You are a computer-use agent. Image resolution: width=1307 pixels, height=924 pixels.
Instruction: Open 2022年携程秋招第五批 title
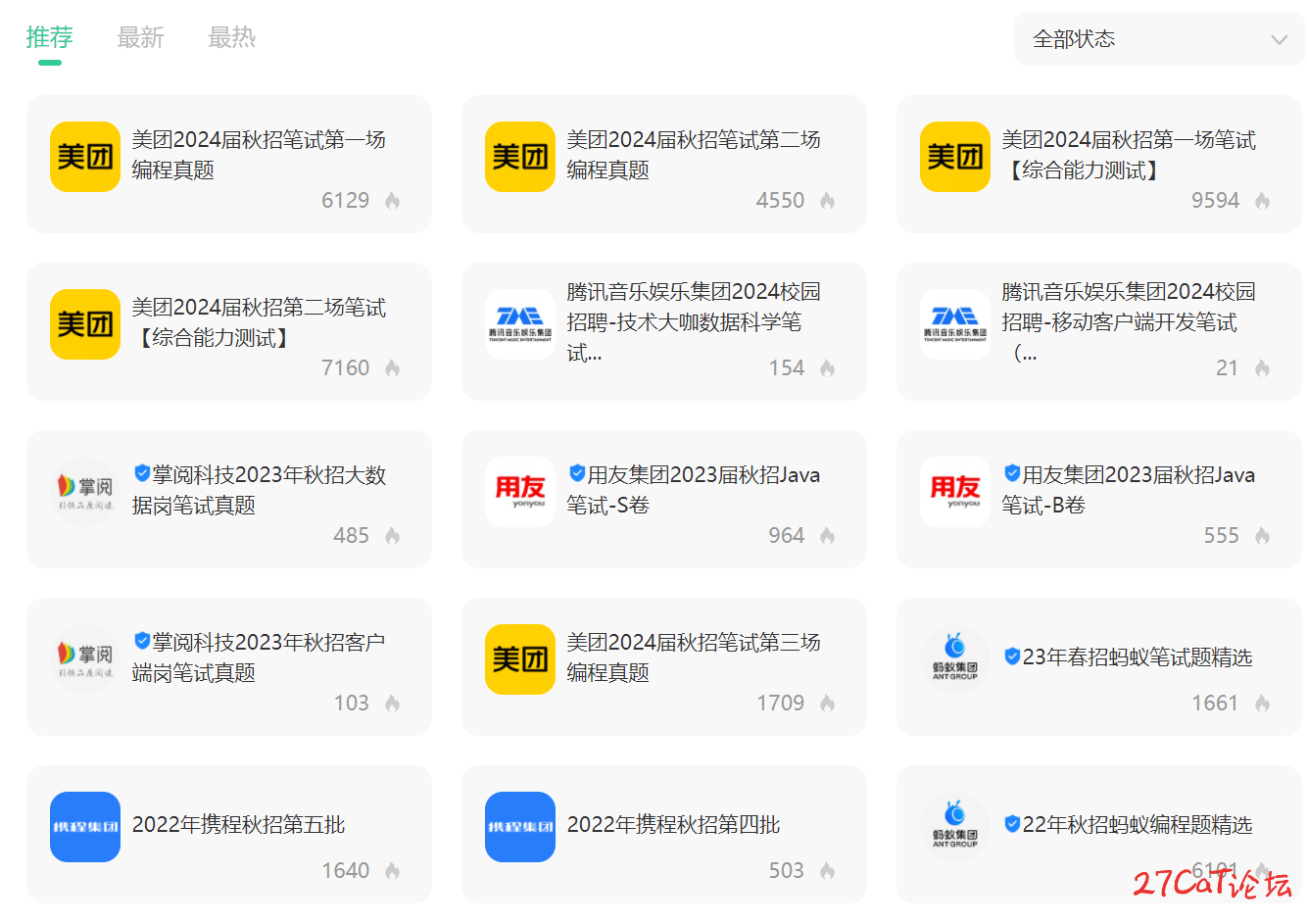238,825
